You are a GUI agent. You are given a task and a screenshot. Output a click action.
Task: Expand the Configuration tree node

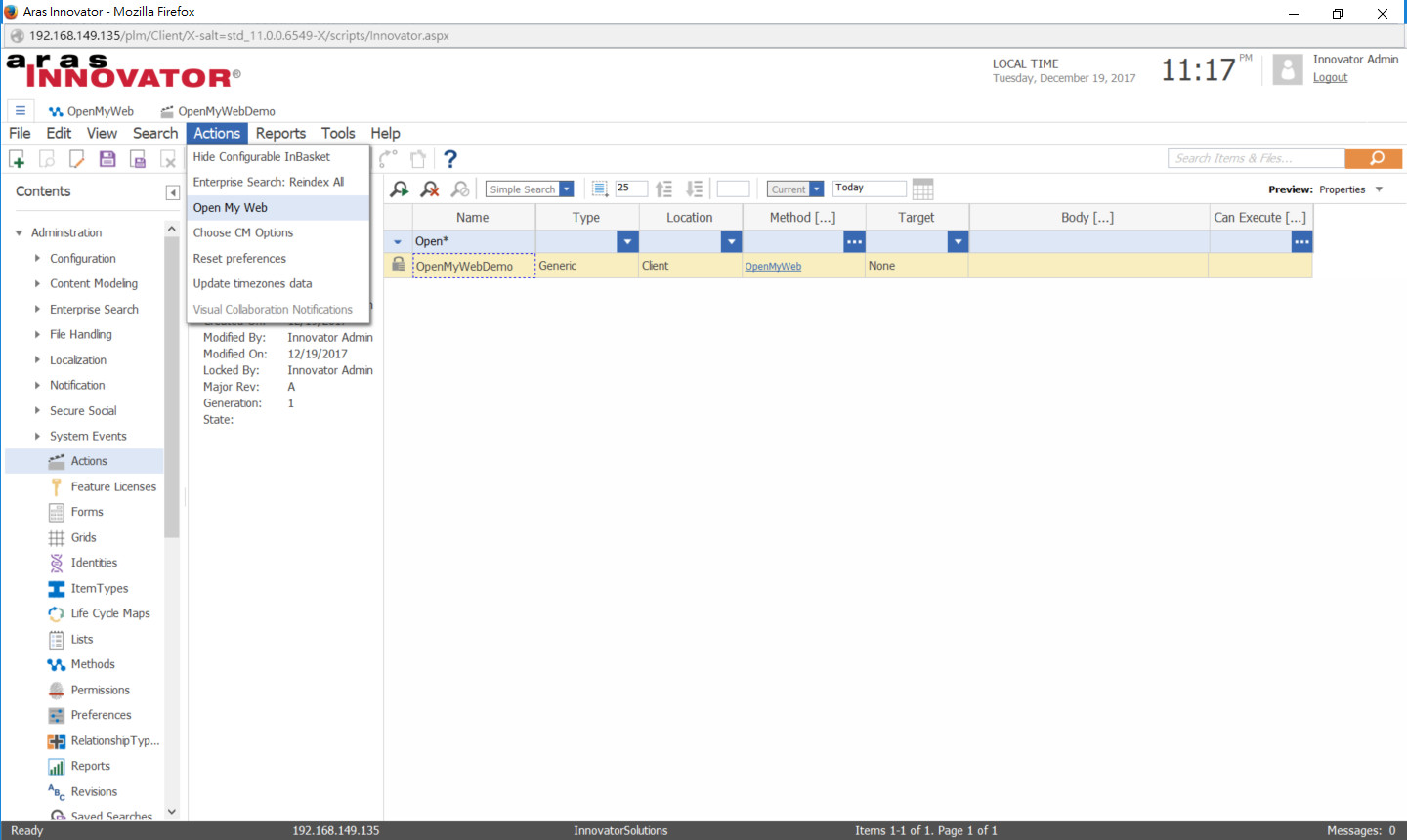pyautogui.click(x=37, y=258)
